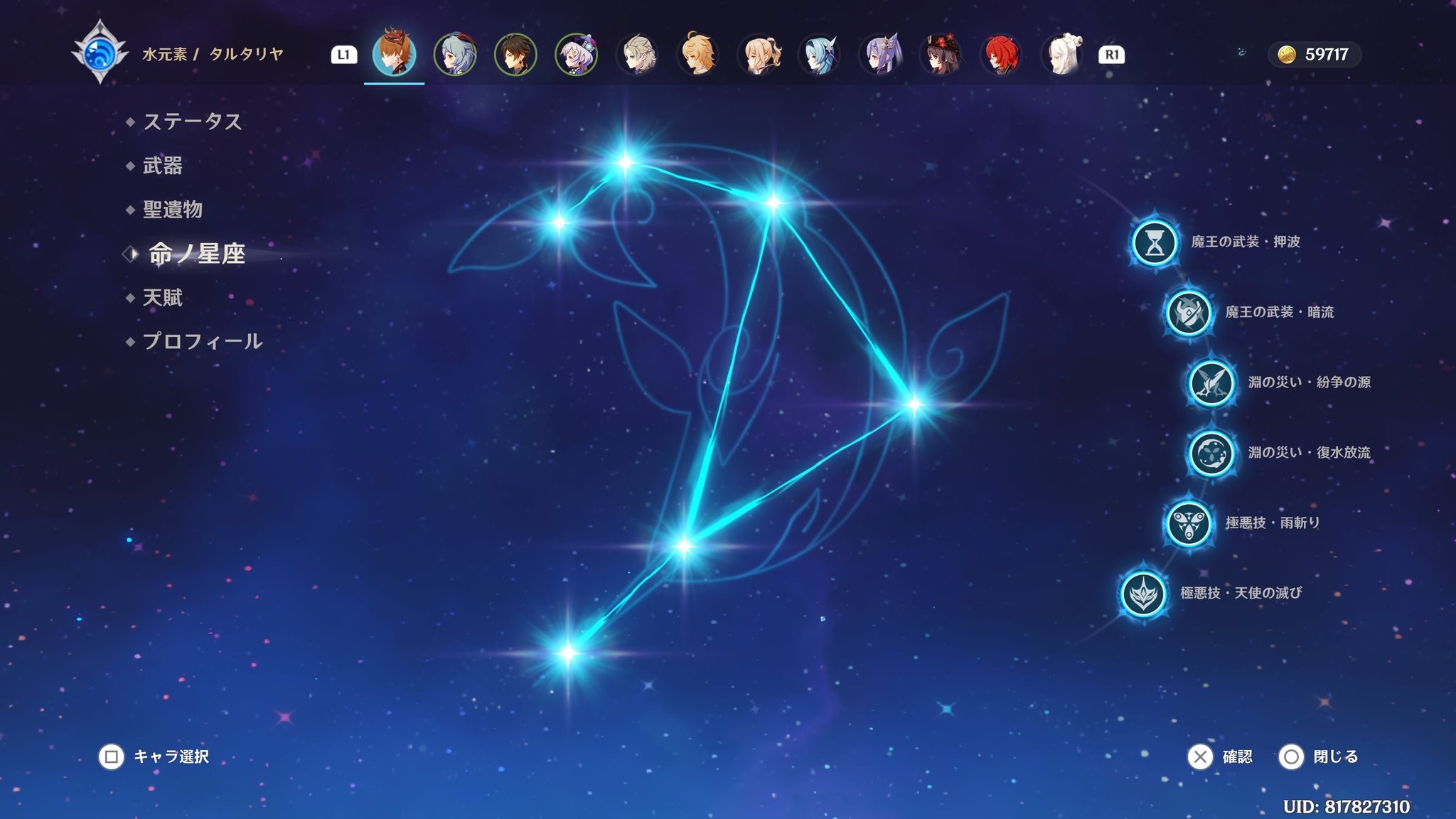1456x819 pixels.
Task: Click the 淵の災い・紛争の源 label text
Action: (1310, 382)
